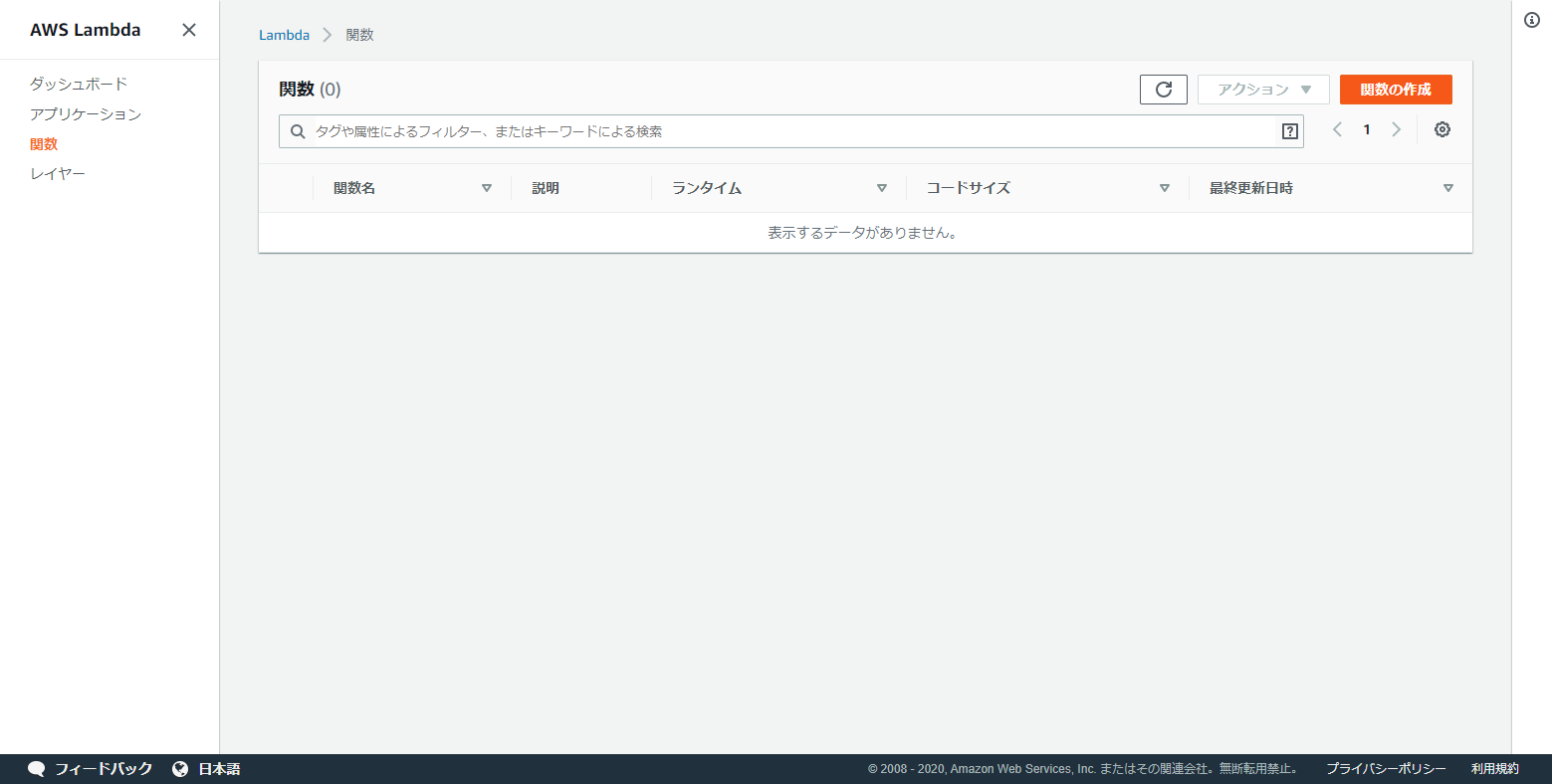This screenshot has width=1552, height=784.
Task: Click the 説明 column header
Action: coord(546,188)
